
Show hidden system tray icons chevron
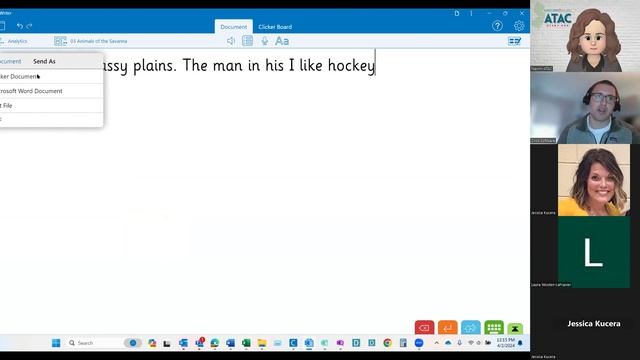(x=436, y=343)
